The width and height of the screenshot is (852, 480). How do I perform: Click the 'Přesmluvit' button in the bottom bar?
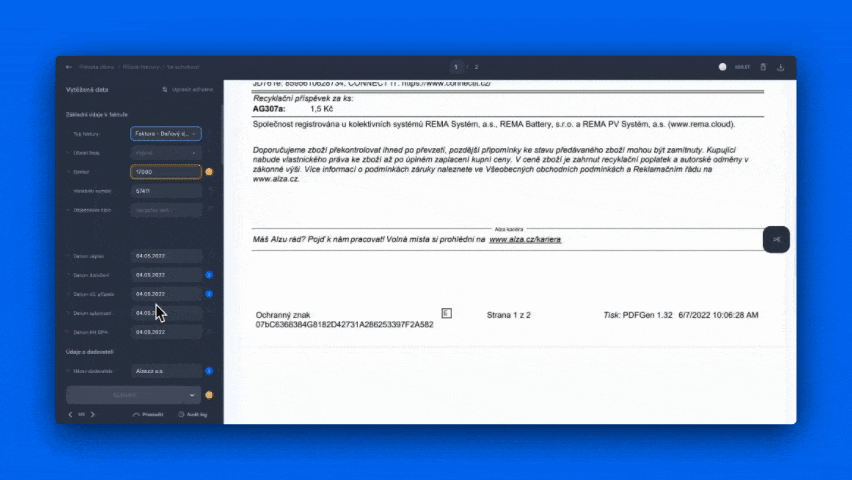[148, 414]
